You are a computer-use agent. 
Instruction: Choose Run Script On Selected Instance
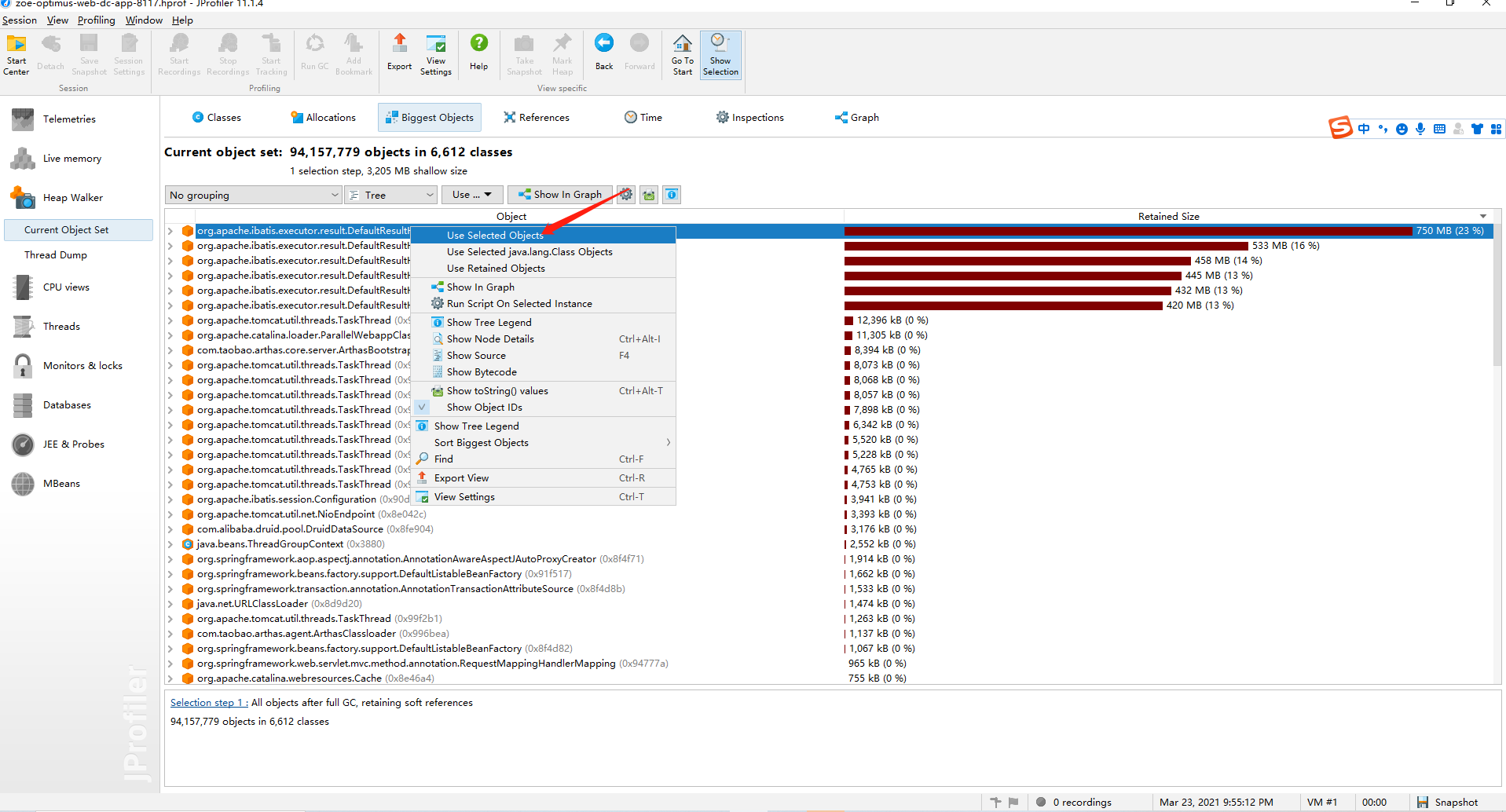(543, 303)
